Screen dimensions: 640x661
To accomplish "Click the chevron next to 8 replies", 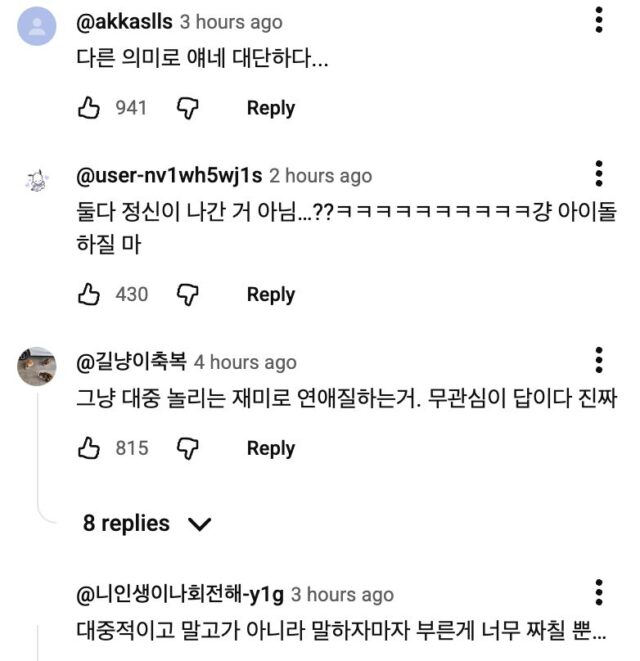I will click(x=200, y=524).
